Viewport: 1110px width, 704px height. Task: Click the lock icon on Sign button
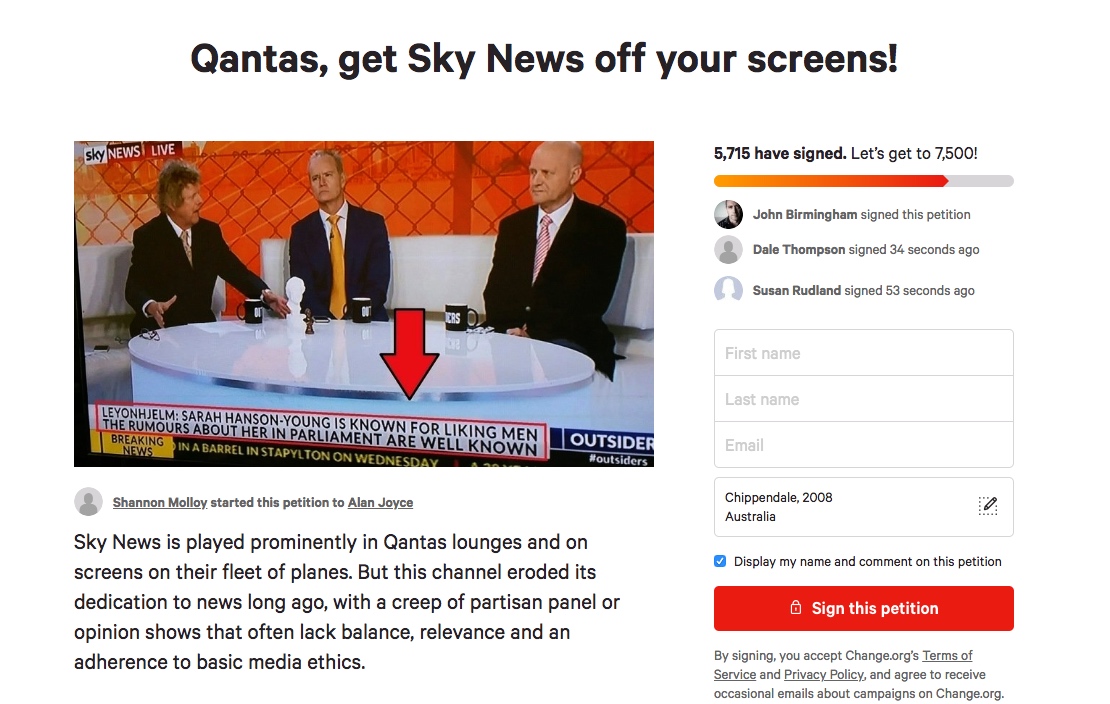point(796,608)
